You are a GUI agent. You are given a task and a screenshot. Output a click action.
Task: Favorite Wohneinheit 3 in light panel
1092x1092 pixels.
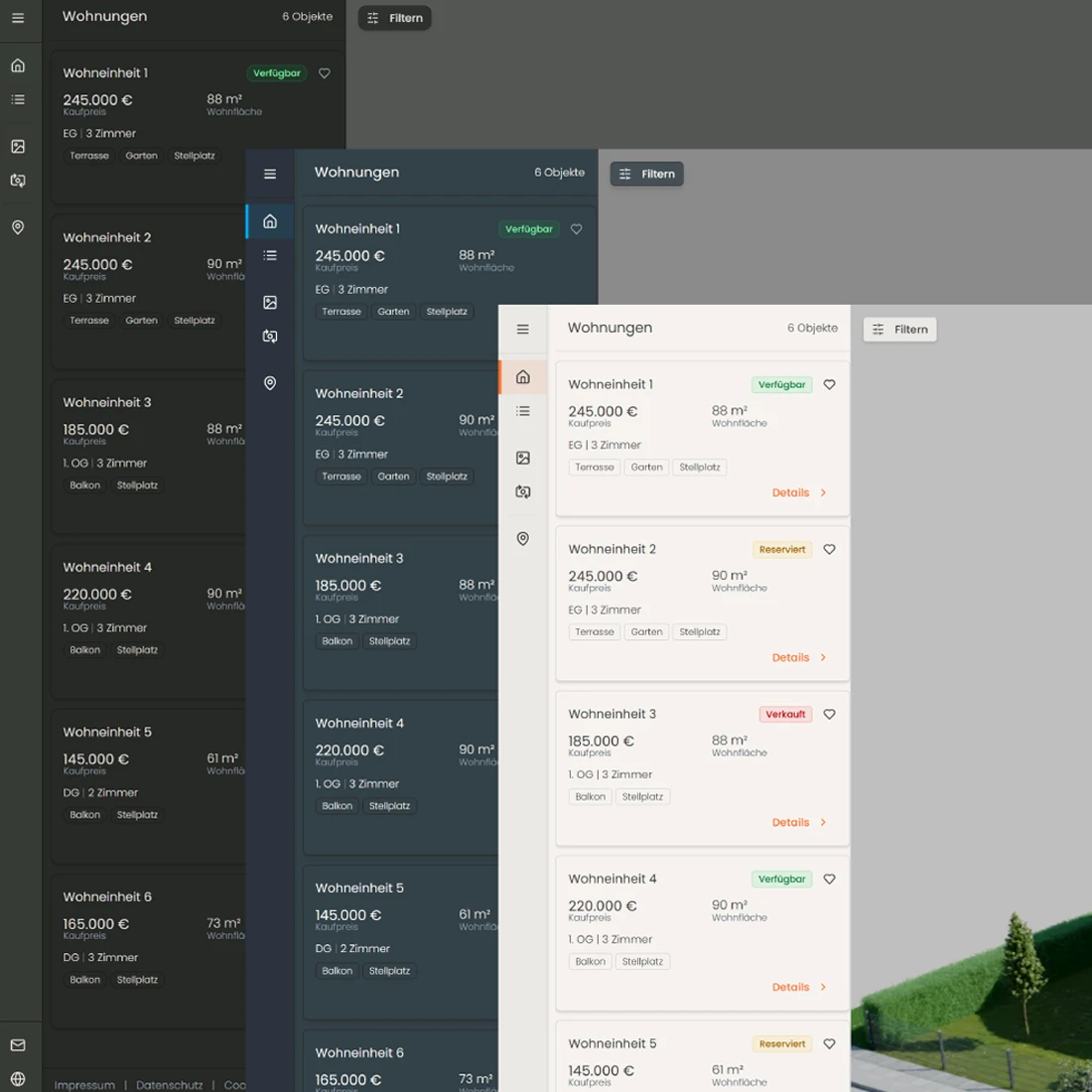pos(830,714)
